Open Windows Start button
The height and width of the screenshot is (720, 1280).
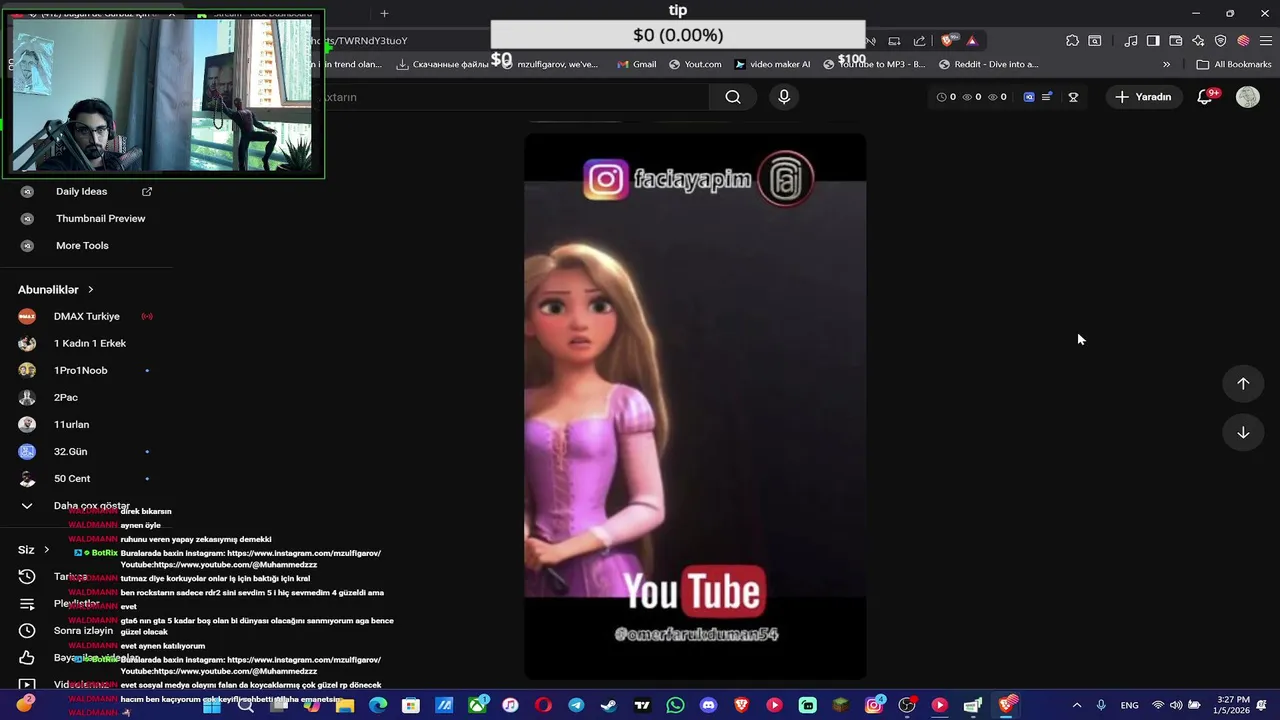coord(212,705)
